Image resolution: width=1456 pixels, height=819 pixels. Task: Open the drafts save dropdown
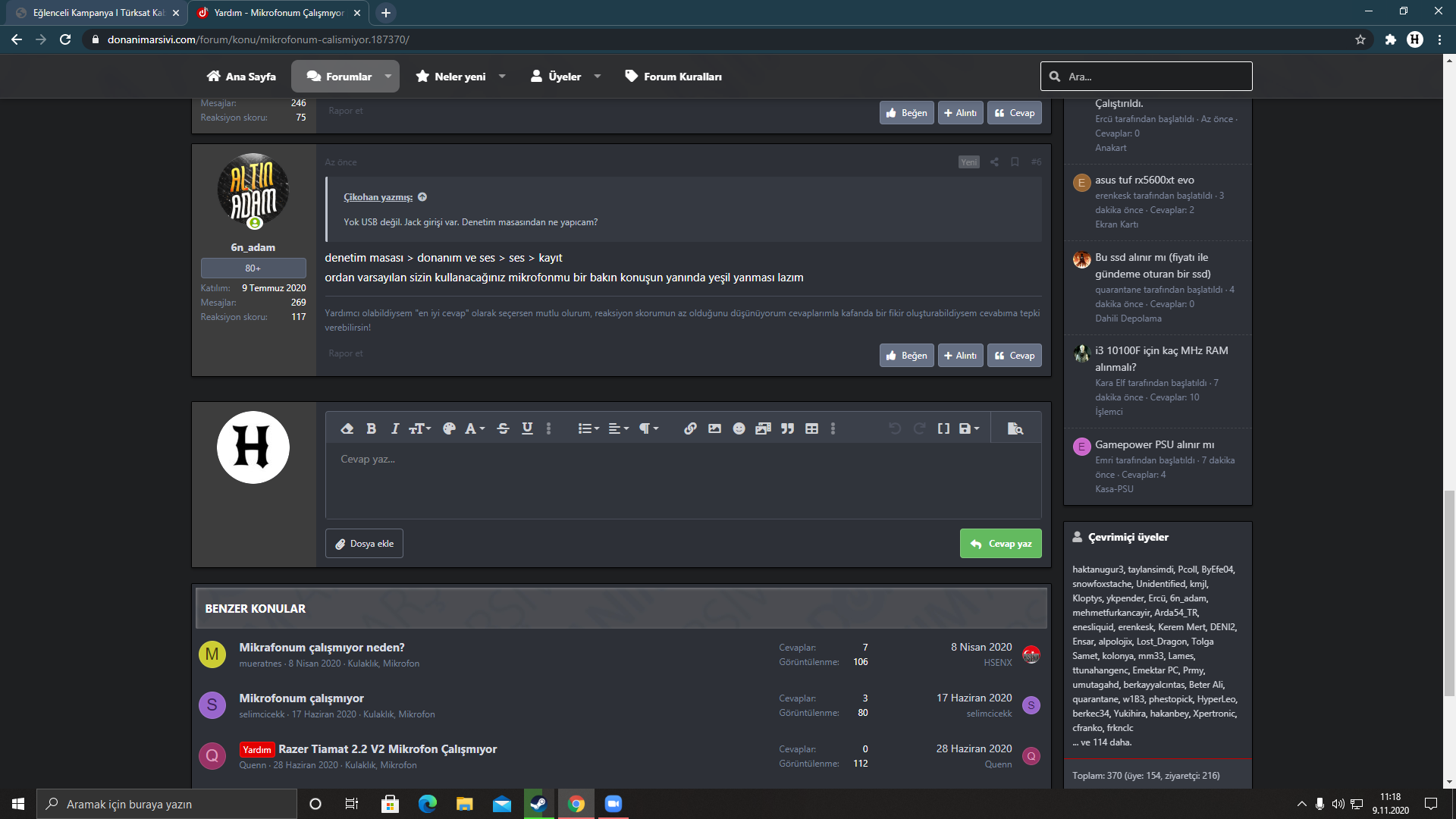[968, 428]
